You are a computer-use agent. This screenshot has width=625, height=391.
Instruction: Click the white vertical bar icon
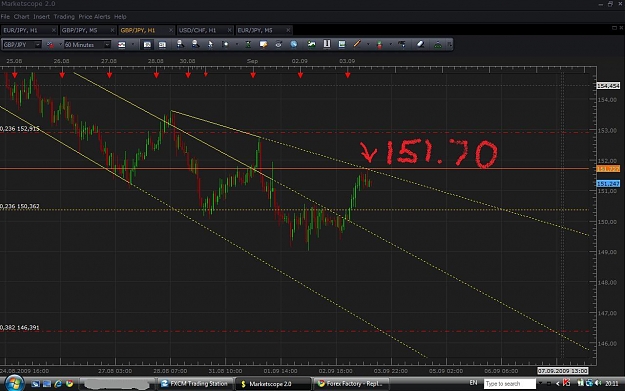[326, 44]
